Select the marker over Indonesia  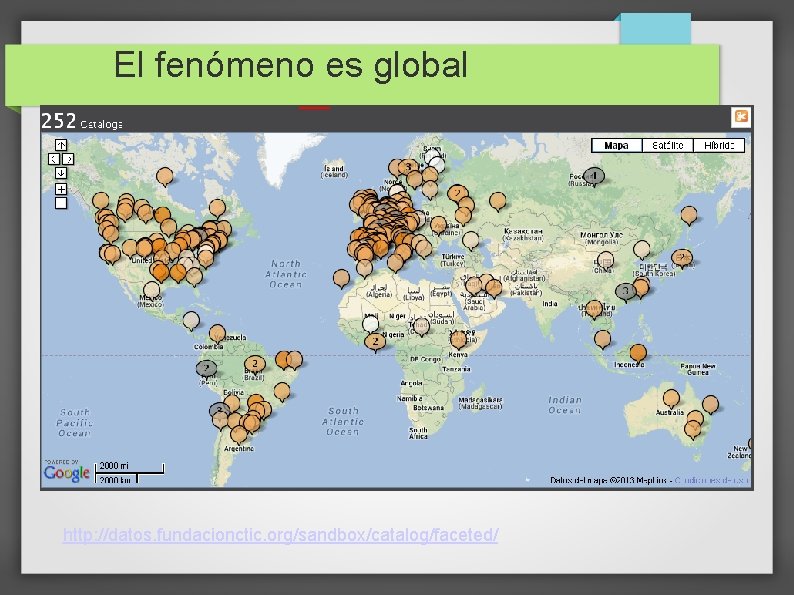click(x=638, y=352)
